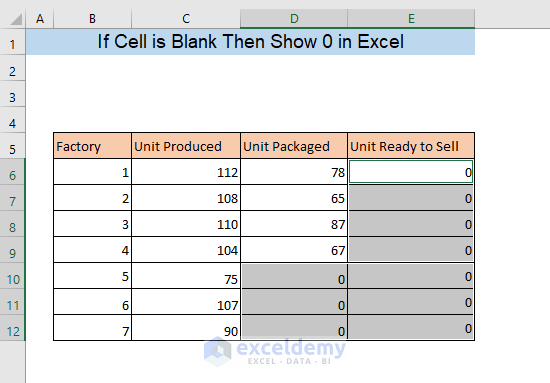
Task: Click Unit Ready to Sell cell in row 9
Action: [x=411, y=250]
